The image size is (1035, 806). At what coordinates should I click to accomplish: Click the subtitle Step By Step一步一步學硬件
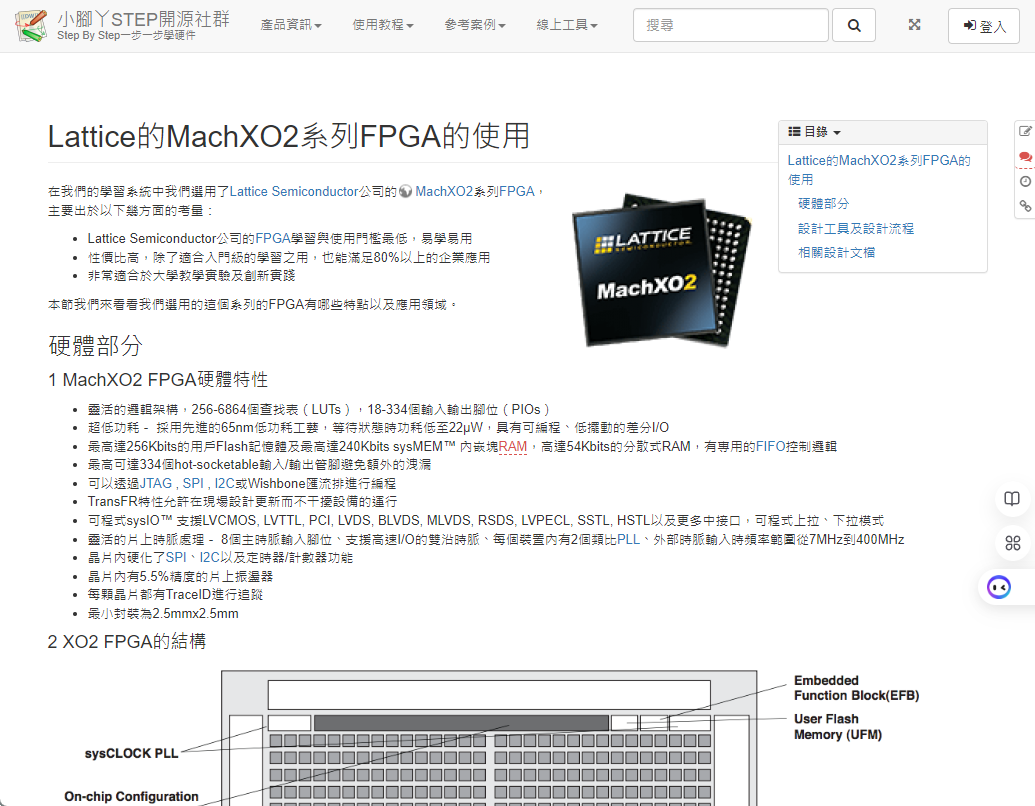point(126,36)
